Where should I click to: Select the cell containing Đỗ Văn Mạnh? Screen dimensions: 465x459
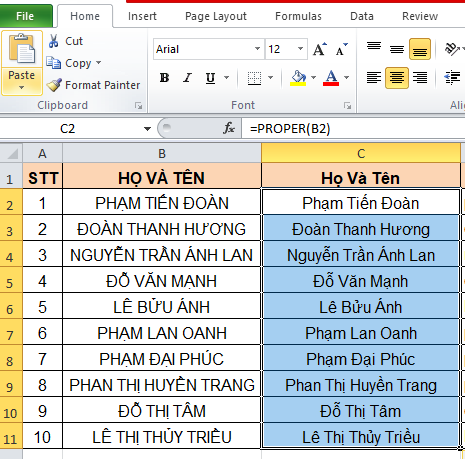[x=360, y=281]
